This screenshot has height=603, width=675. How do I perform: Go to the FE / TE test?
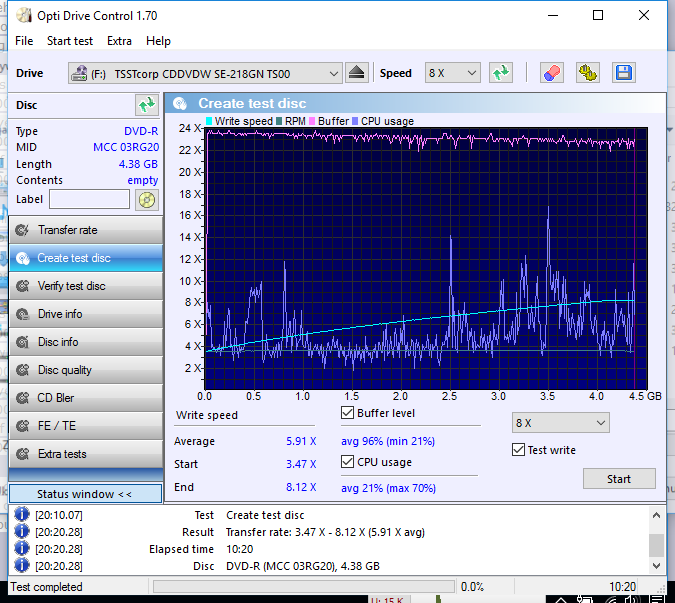coord(86,426)
